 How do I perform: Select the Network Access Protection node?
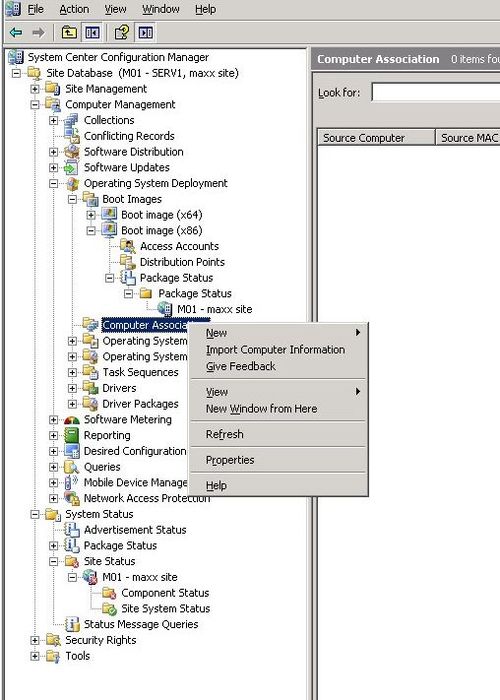(147, 498)
